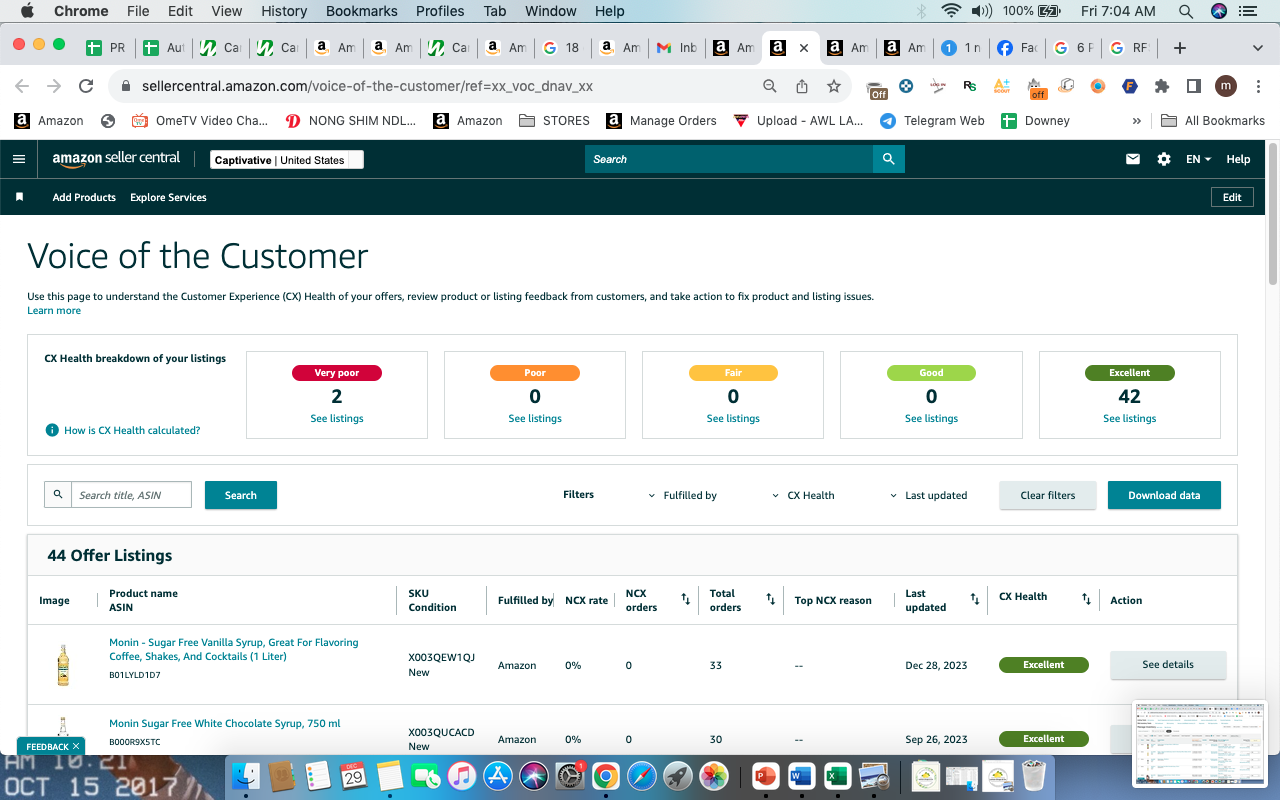The height and width of the screenshot is (800, 1280).
Task: Sort by CX Health column arrows
Action: pyautogui.click(x=1086, y=599)
